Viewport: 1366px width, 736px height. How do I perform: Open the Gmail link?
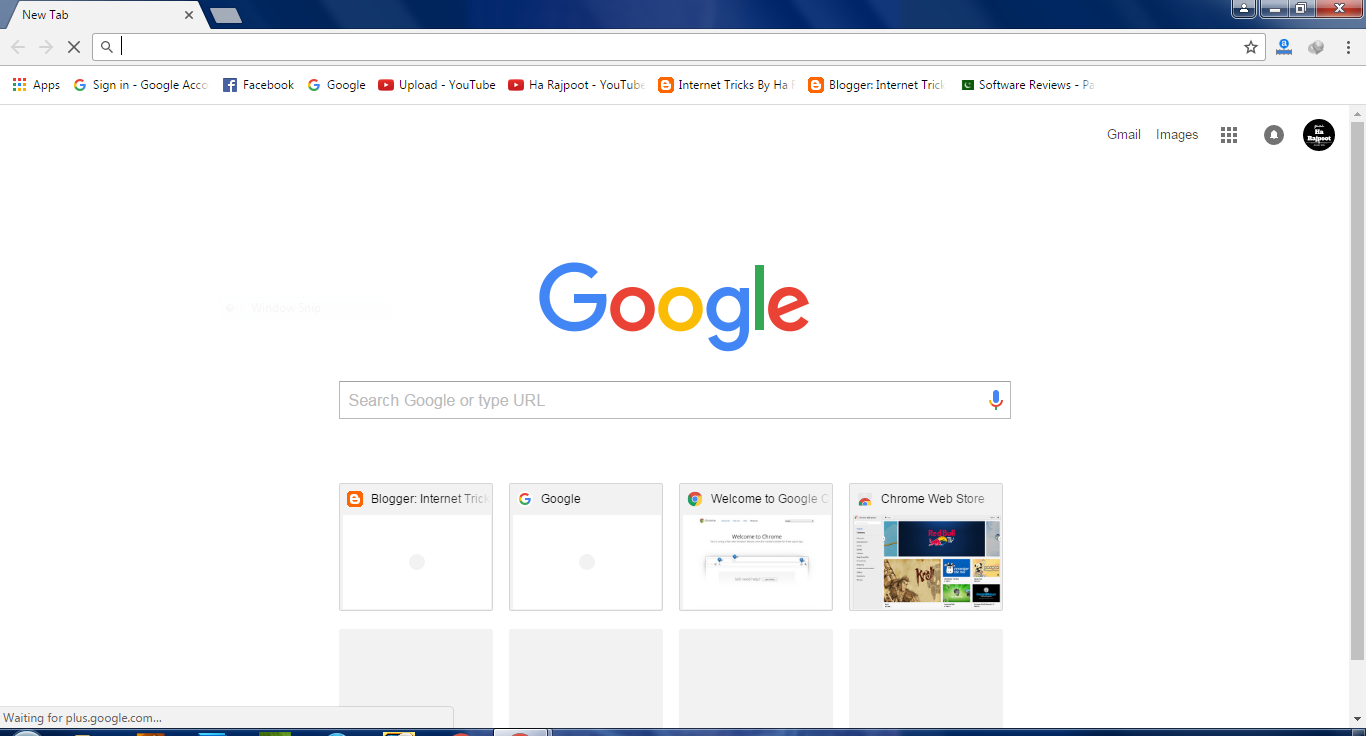[x=1124, y=135]
